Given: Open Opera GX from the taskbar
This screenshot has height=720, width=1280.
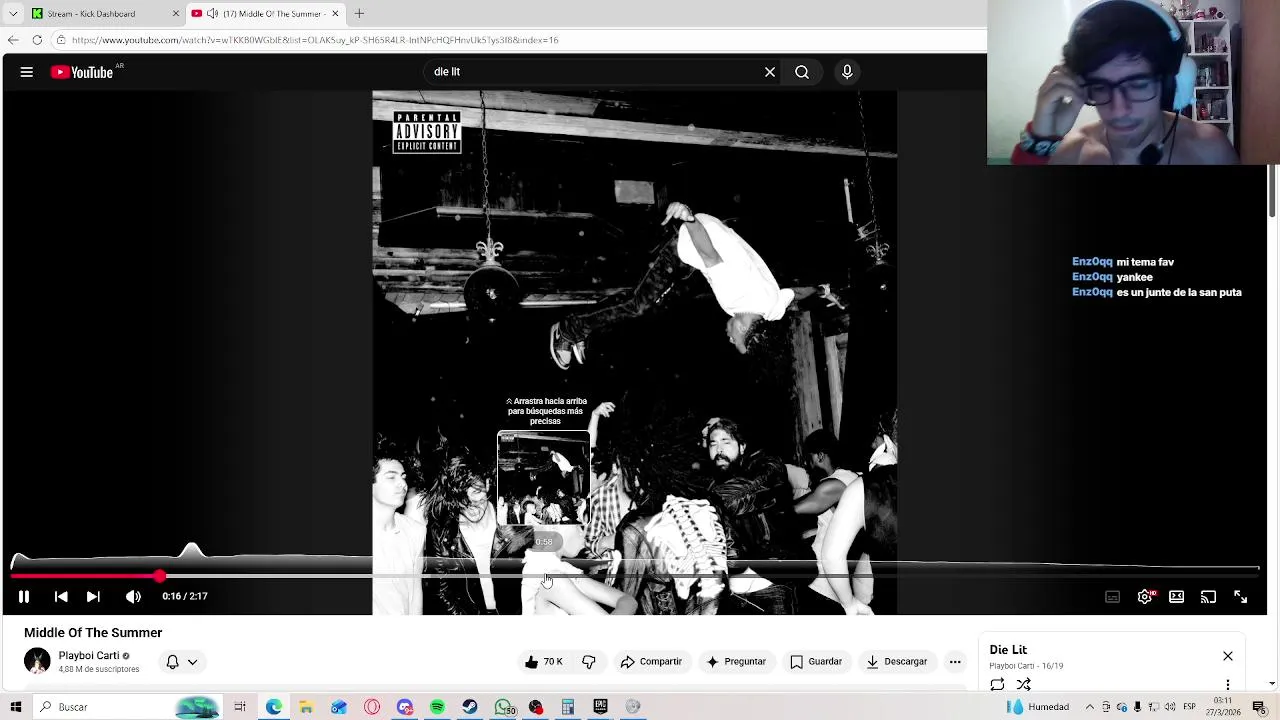Looking at the screenshot, I should click(372, 707).
